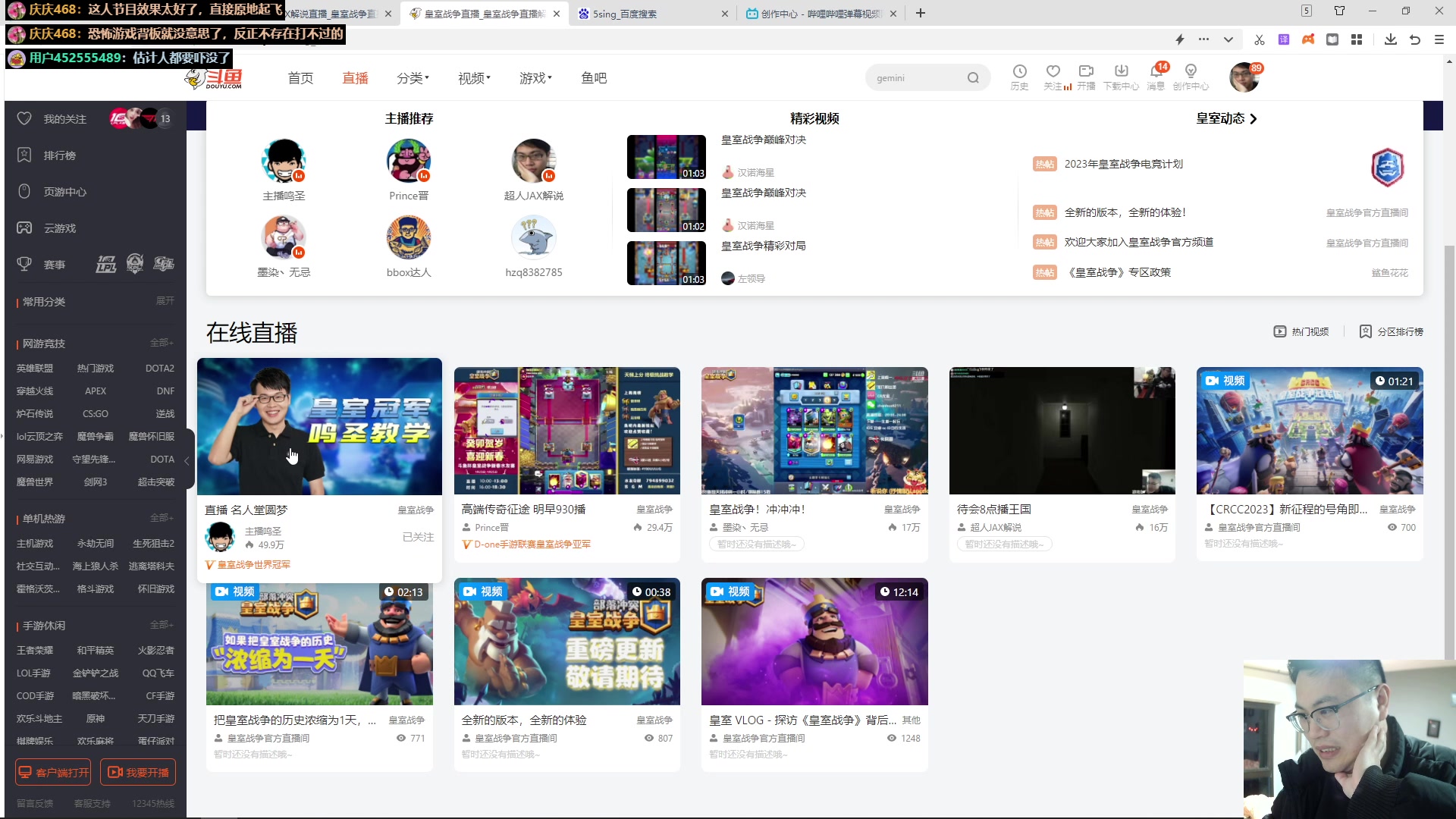Click the Douyu logo

pos(214,77)
